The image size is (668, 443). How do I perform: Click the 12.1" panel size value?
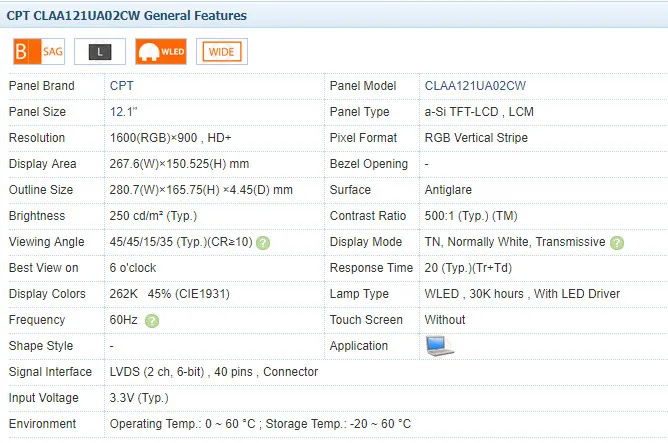[124, 112]
